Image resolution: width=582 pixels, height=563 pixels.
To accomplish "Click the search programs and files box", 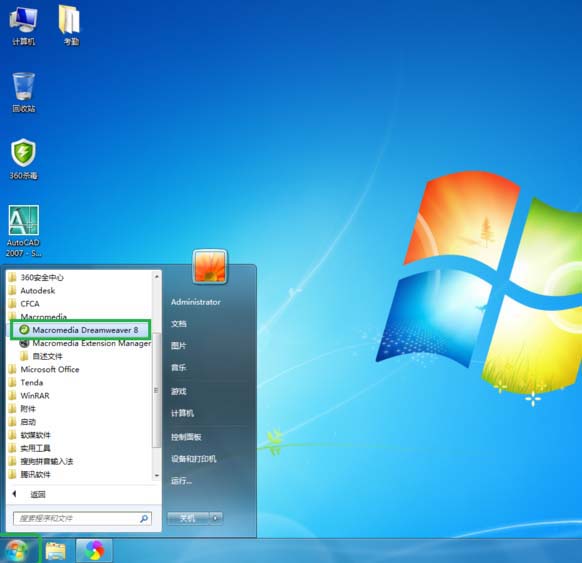I will click(x=82, y=518).
